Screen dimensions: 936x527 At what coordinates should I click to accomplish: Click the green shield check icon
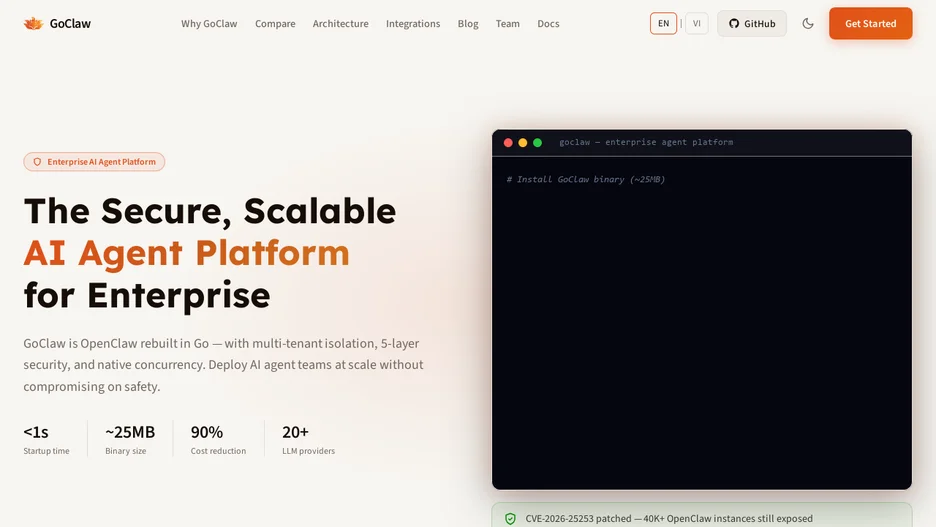510,519
